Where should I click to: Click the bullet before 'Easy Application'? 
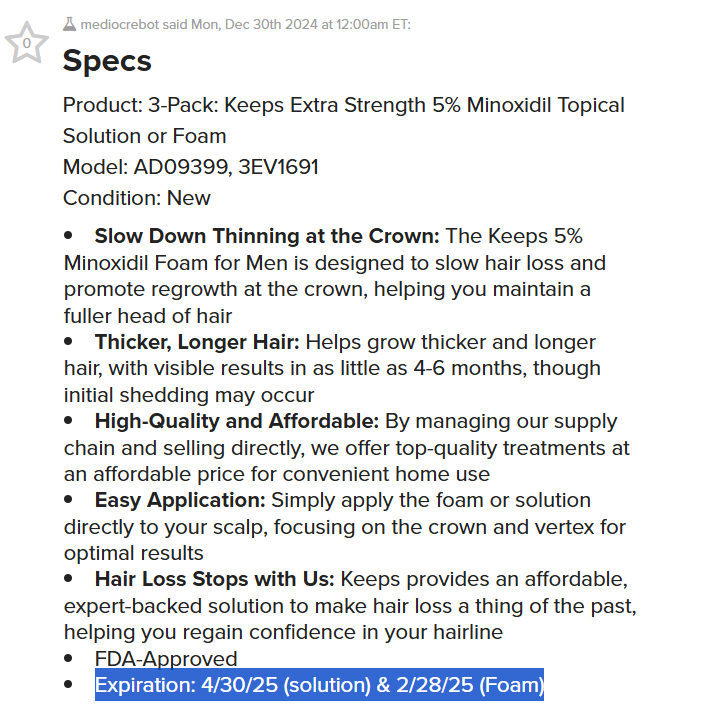pyautogui.click(x=69, y=500)
